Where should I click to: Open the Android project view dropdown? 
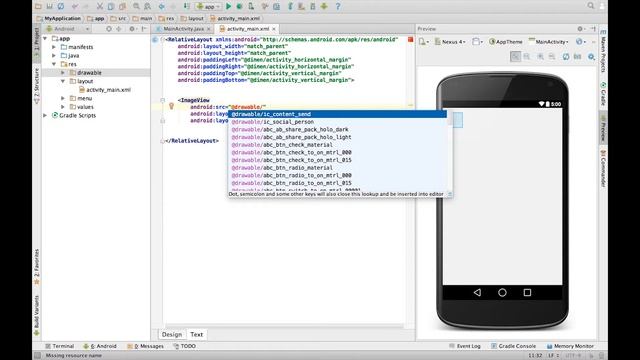tap(67, 29)
